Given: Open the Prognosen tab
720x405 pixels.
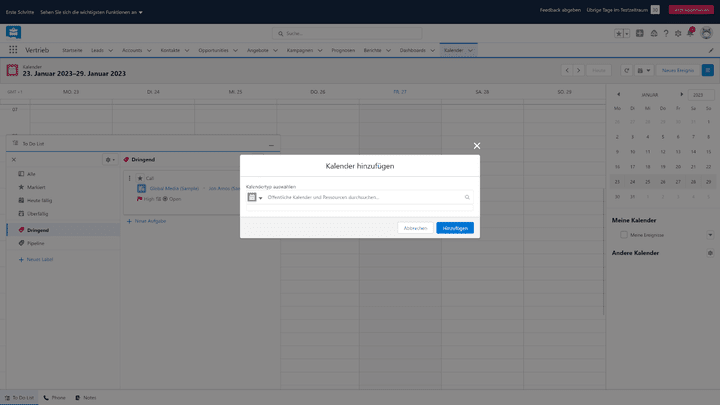Looking at the screenshot, I should point(343,50).
